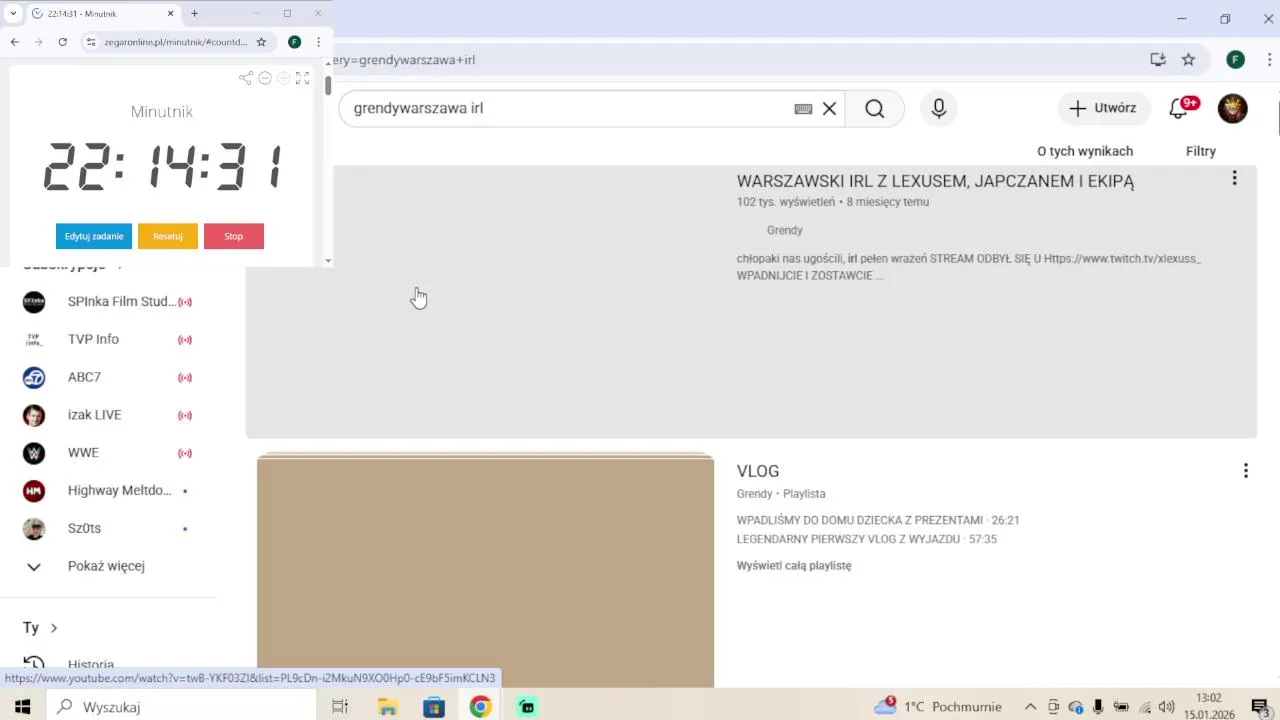
Task: Open the VLOG playlist title
Action: (758, 471)
